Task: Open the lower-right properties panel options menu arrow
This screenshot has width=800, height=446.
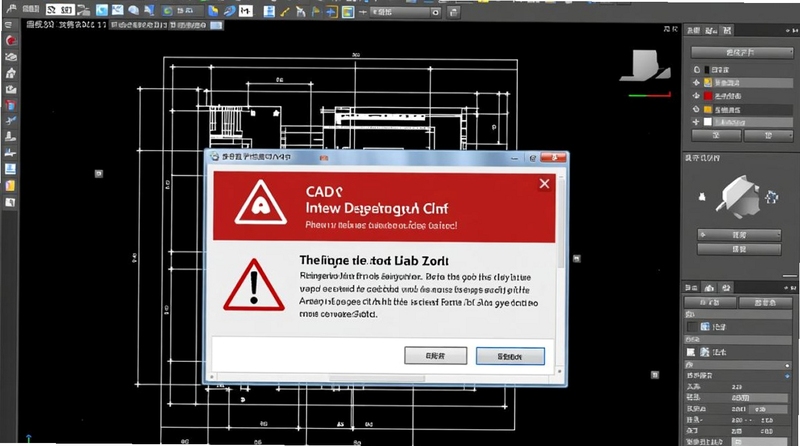Action: click(x=787, y=289)
